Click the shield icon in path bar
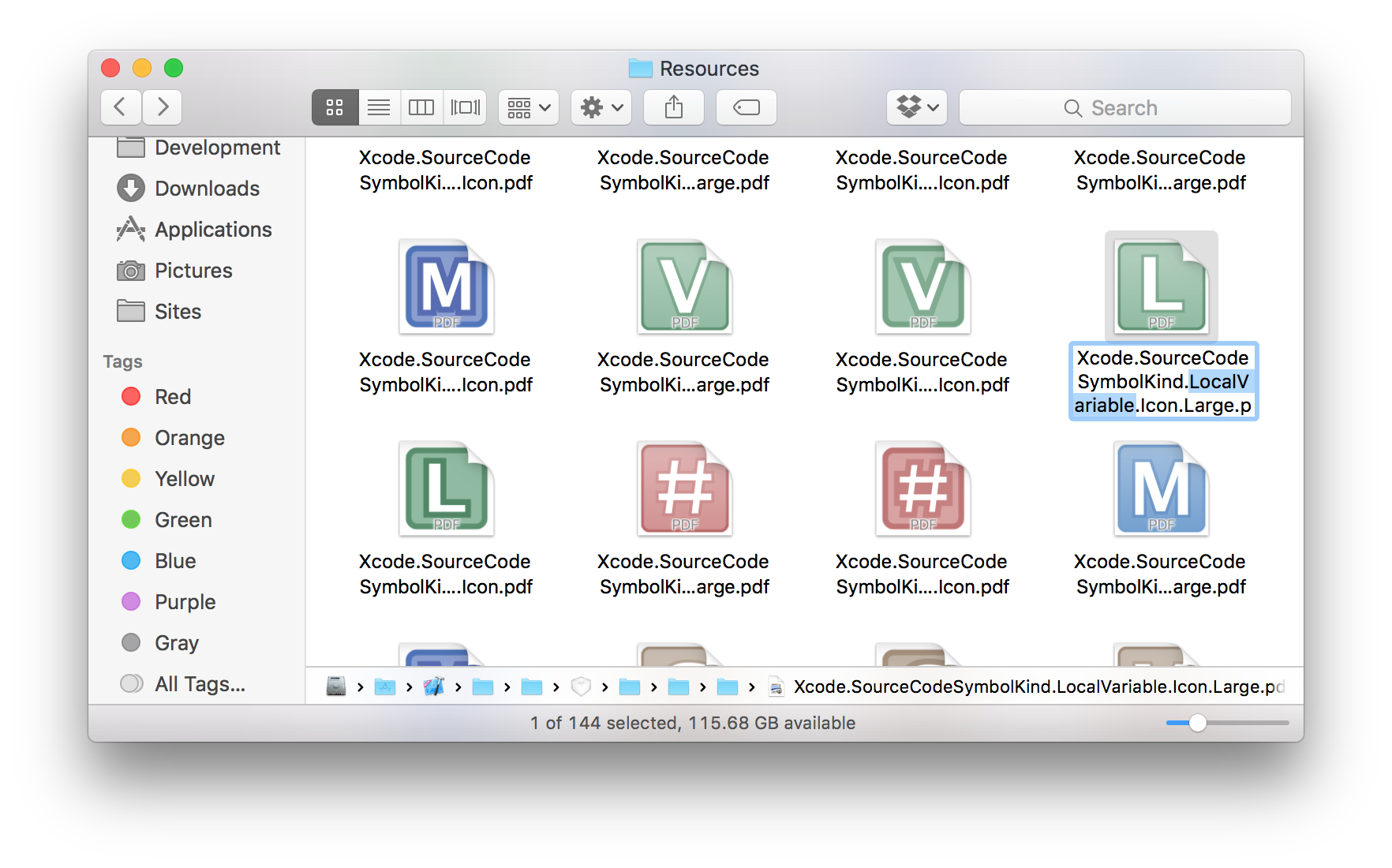Image resolution: width=1392 pixels, height=868 pixels. (581, 687)
